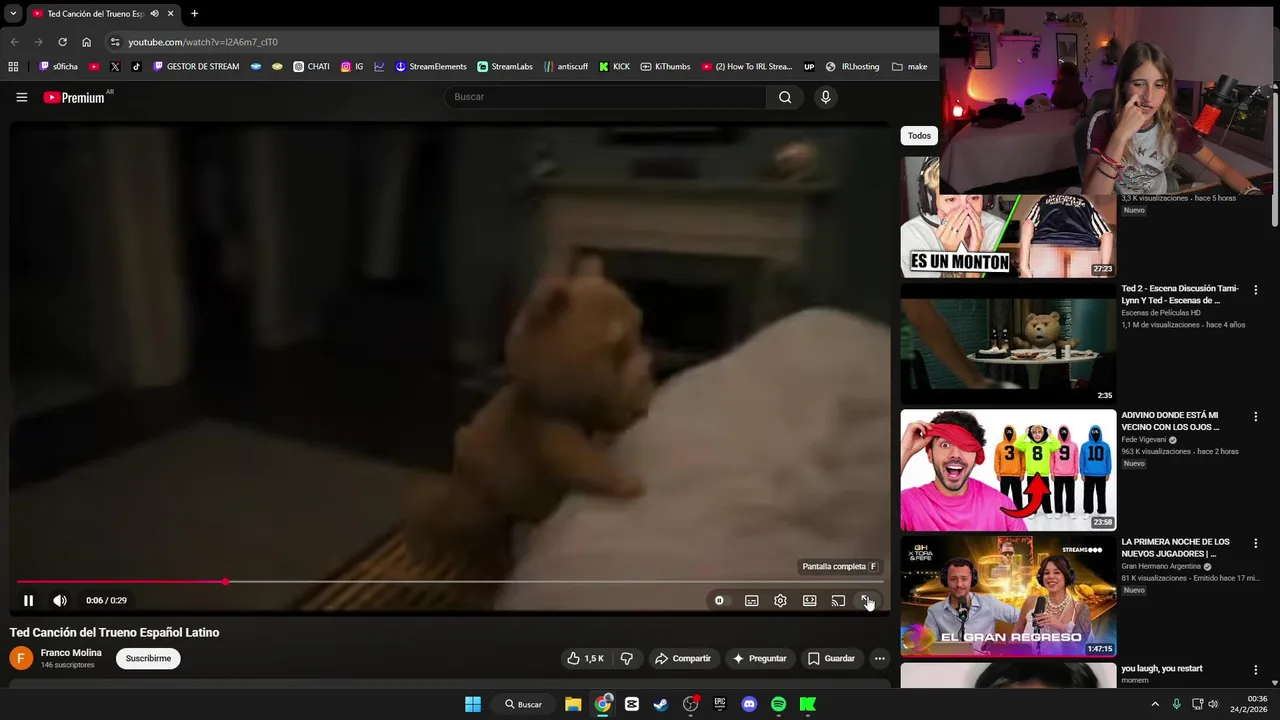Start voice search with the microphone icon
Image resolution: width=1280 pixels, height=720 pixels.
click(x=825, y=97)
